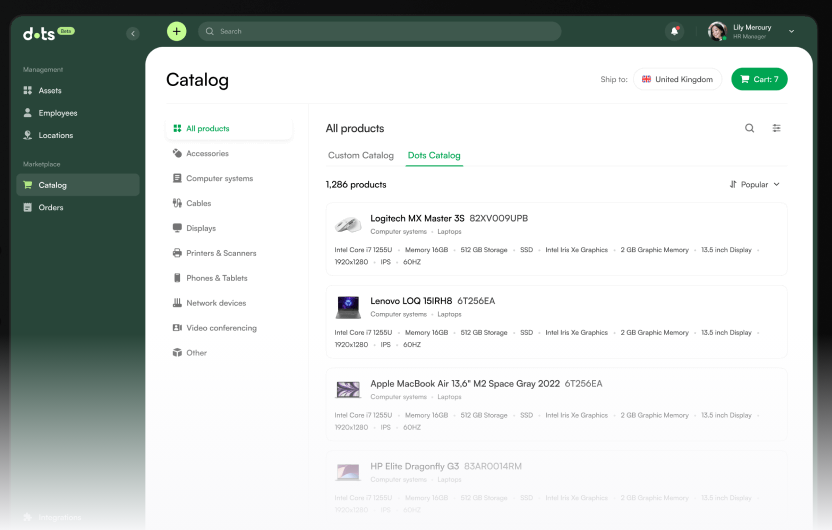The width and height of the screenshot is (832, 530).
Task: Select the Accessories category
Action: pos(207,154)
